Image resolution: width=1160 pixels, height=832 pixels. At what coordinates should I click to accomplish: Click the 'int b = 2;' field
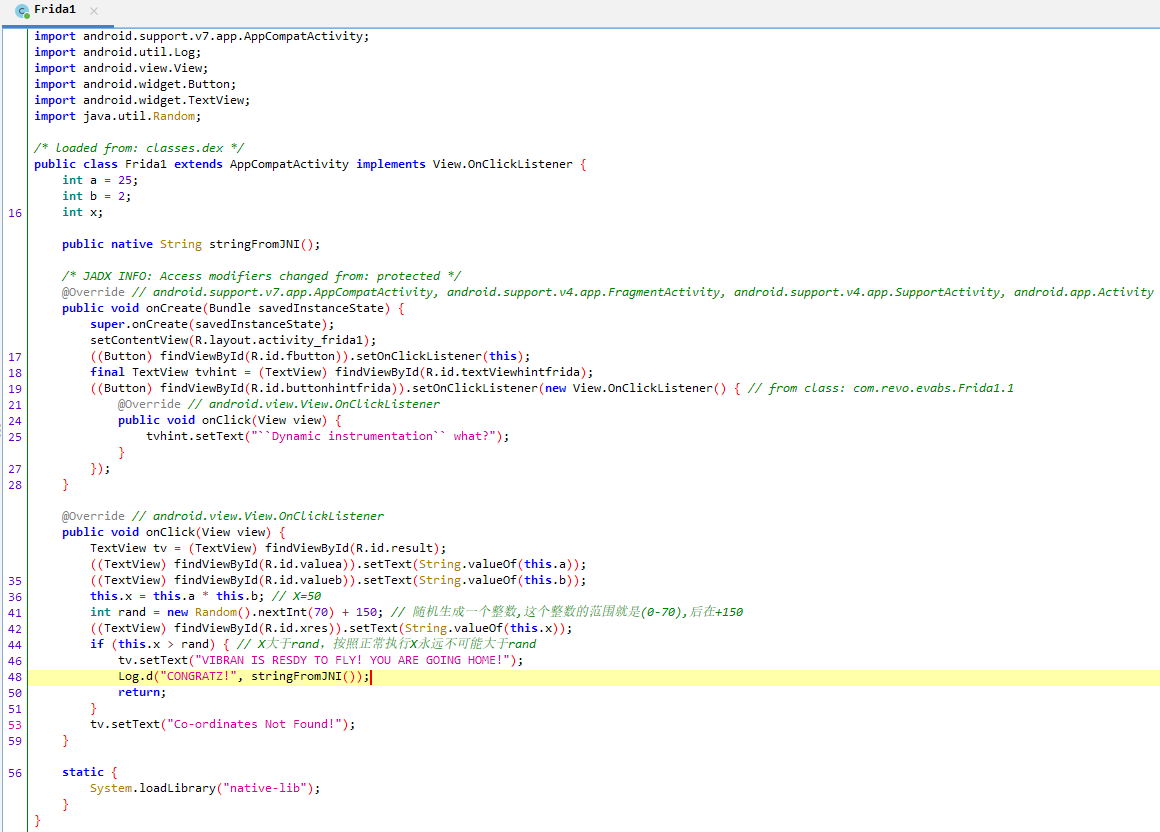pyautogui.click(x=96, y=196)
